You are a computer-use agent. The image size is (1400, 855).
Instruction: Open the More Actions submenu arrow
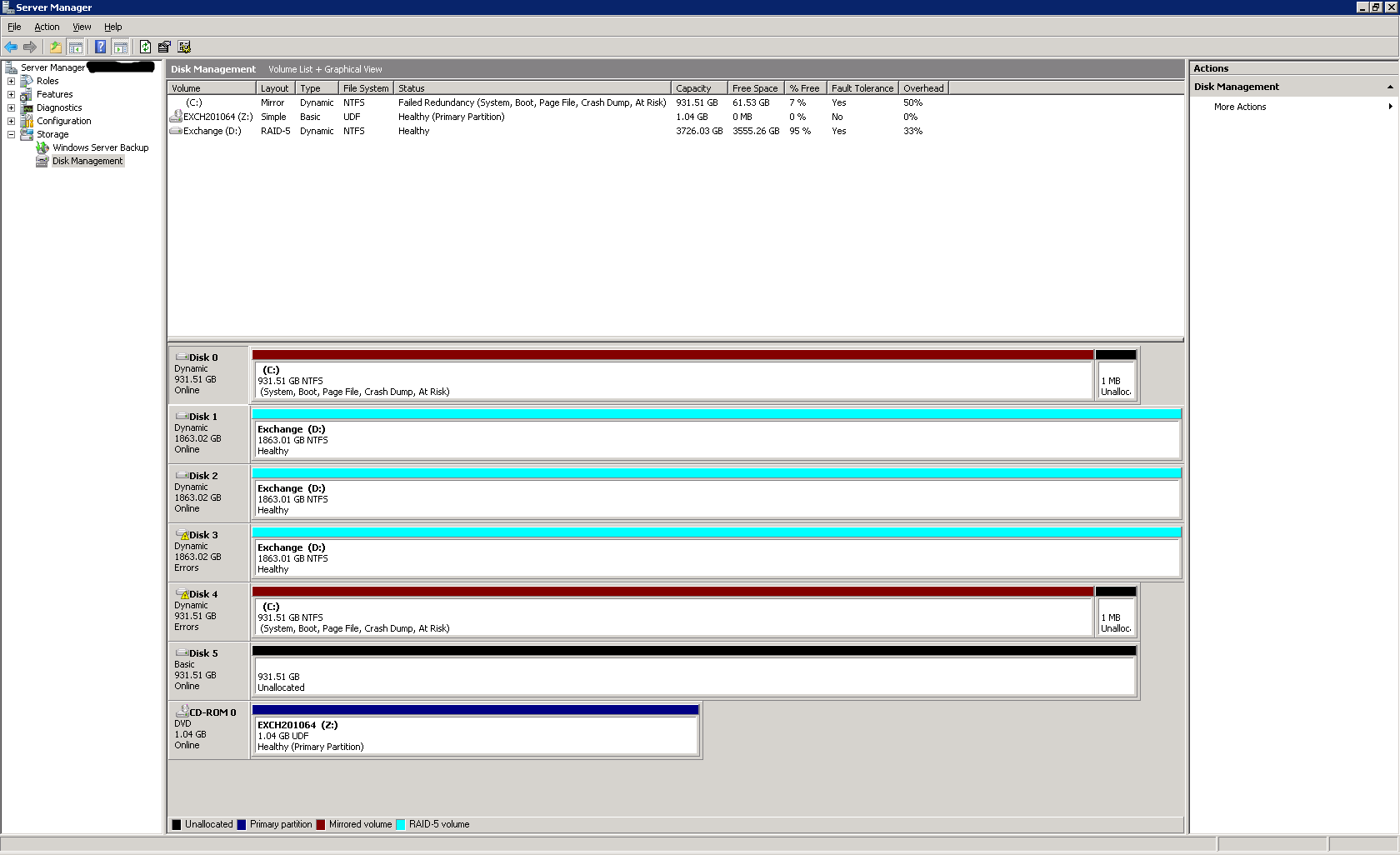pos(1390,107)
